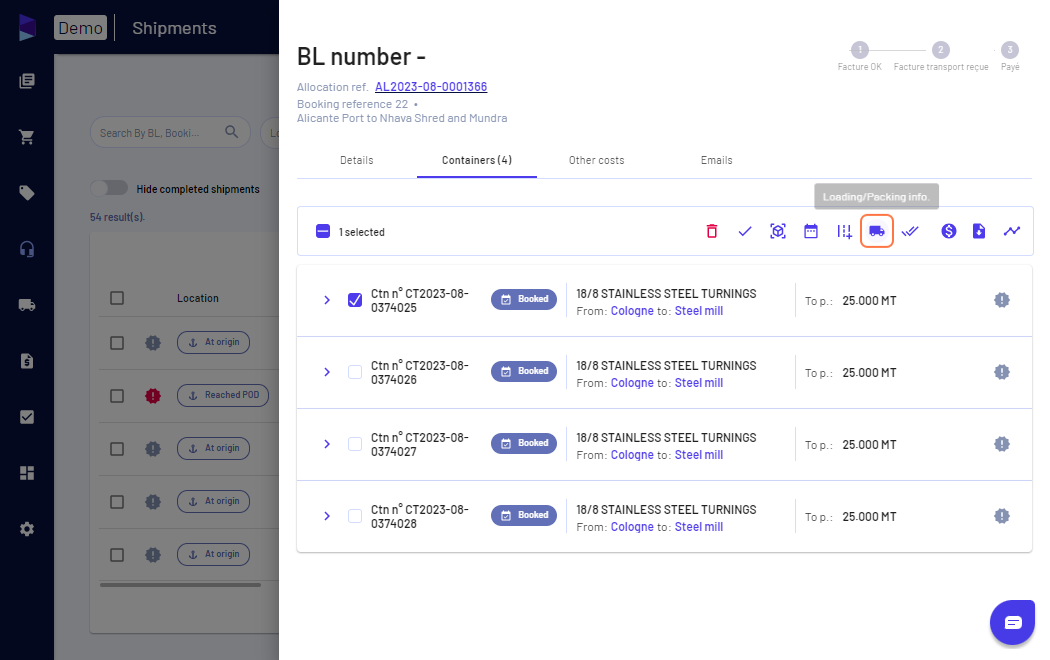1050x660 pixels.
Task: Open the price tag sidebar icon
Action: pos(27,193)
